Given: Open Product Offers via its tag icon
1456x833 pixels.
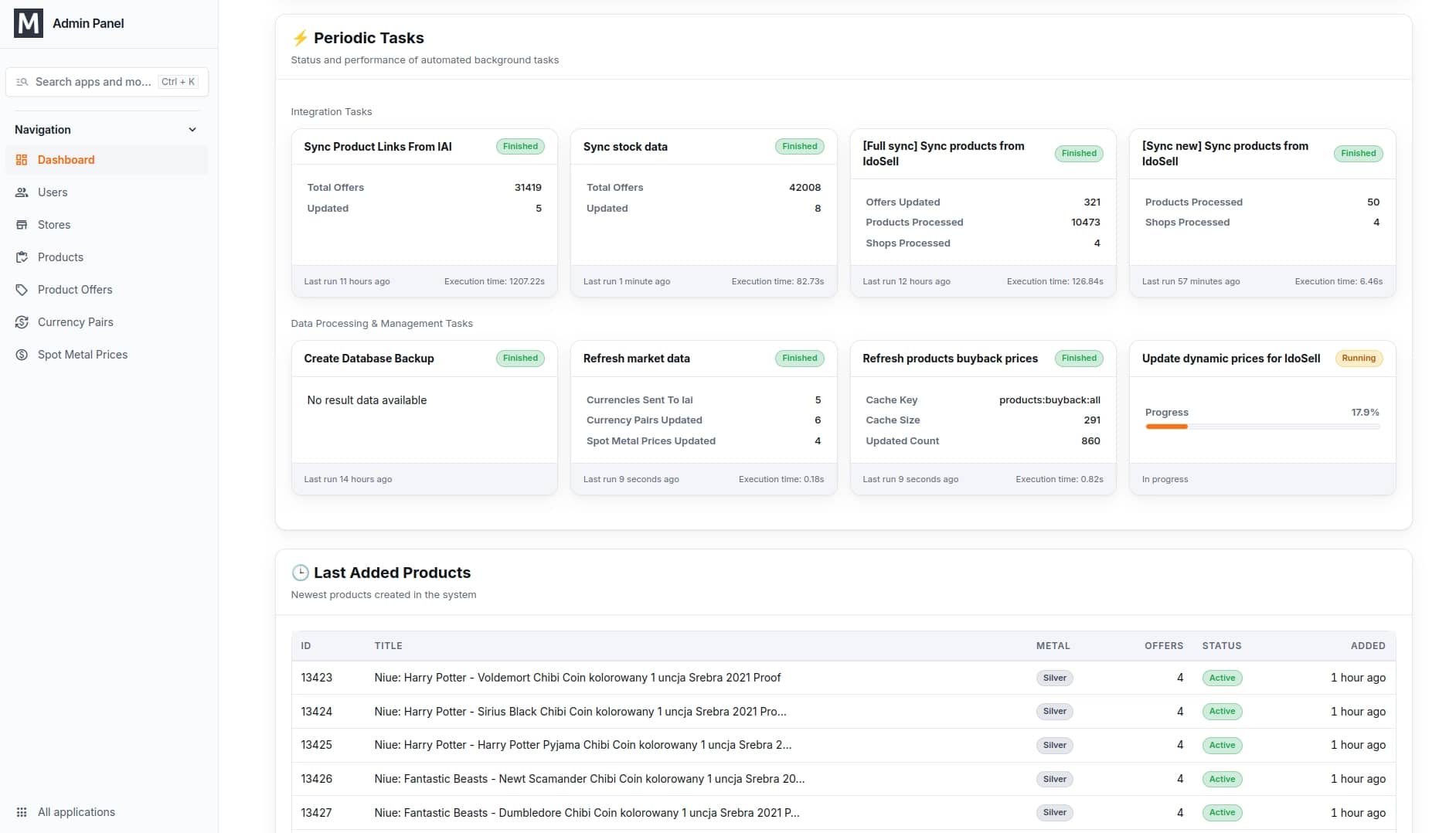Looking at the screenshot, I should [22, 290].
